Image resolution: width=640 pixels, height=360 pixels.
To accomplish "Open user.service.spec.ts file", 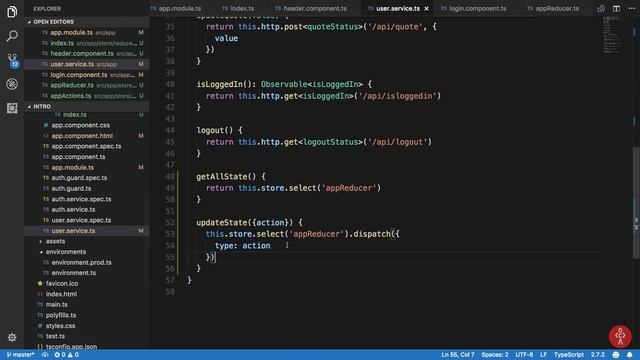I will [x=81, y=220].
